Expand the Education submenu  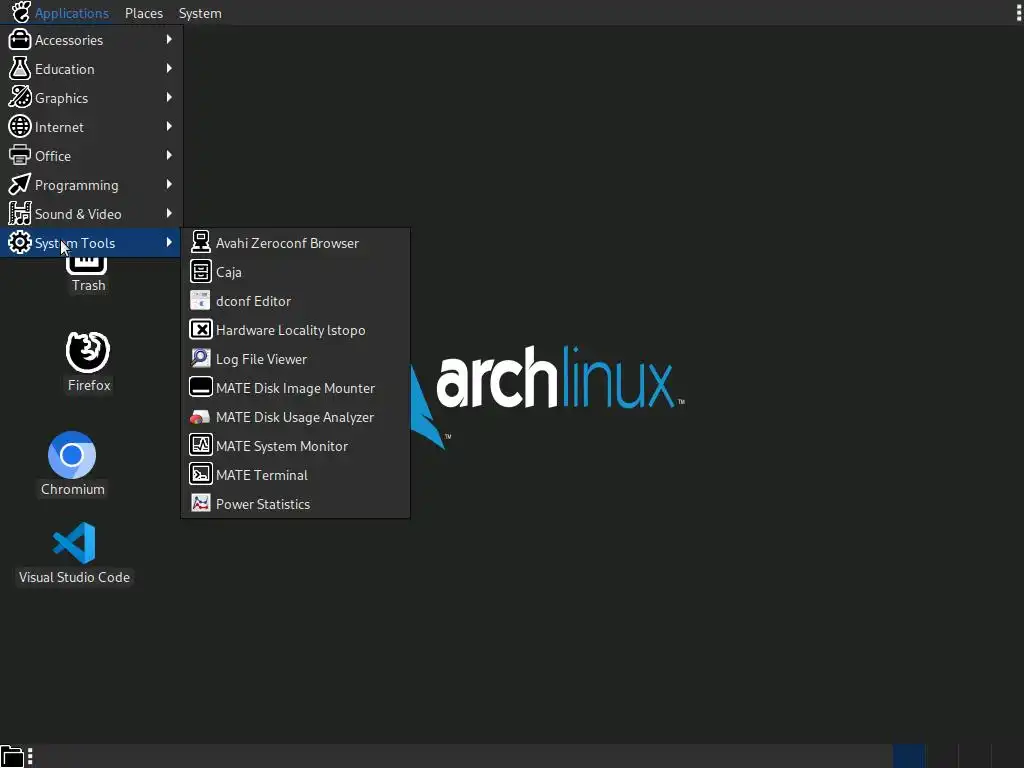(91, 69)
